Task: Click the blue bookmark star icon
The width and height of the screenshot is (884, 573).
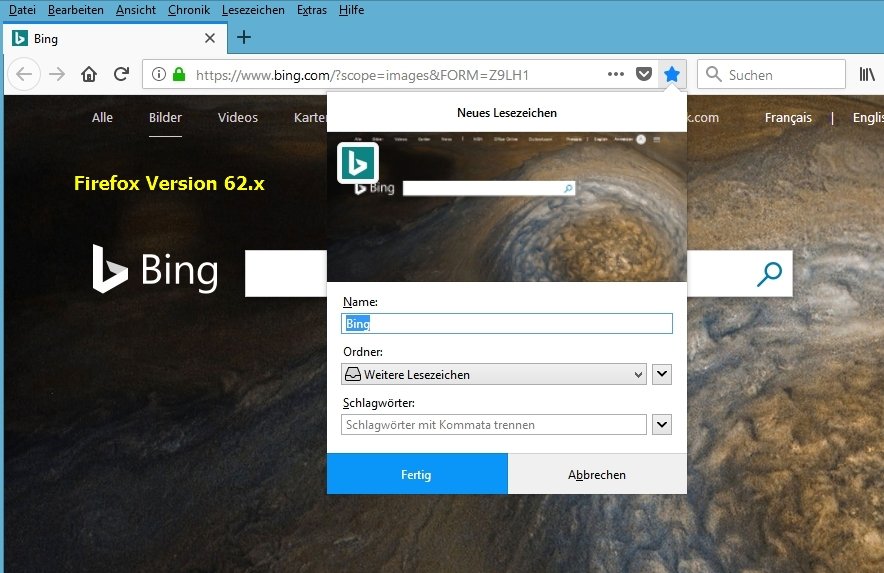Action: (x=671, y=74)
